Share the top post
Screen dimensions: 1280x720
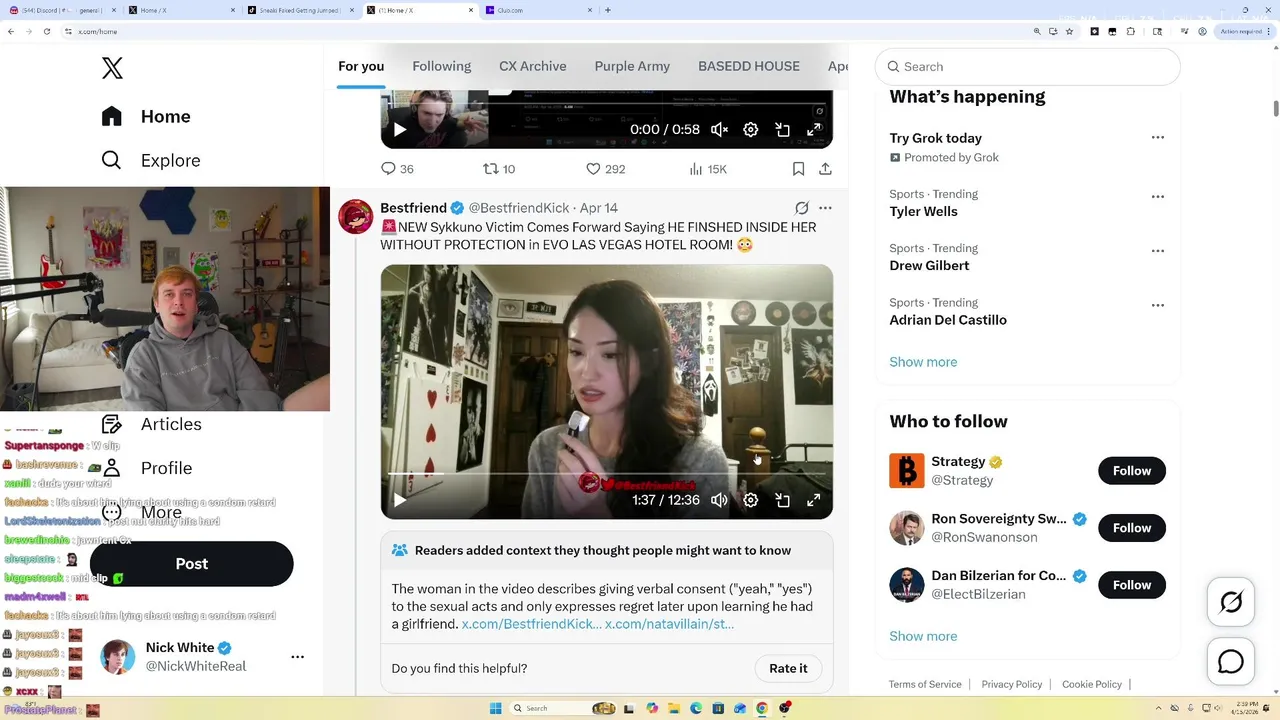pos(825,169)
